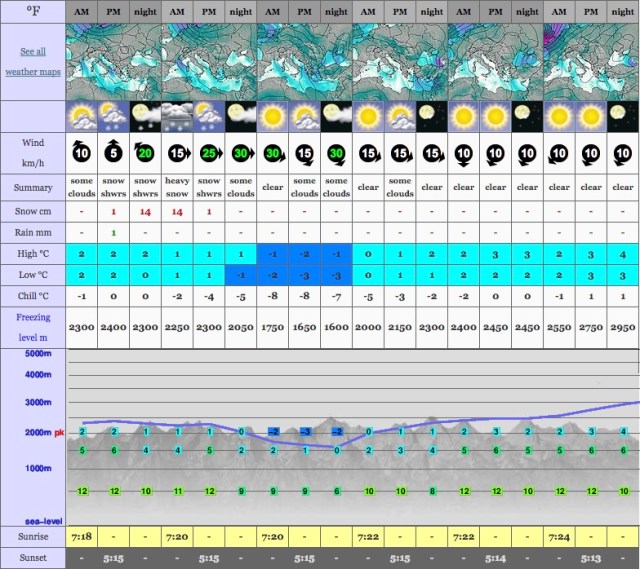This screenshot has height=569, width=640.
Task: Click wind 10 icon in freezing level 2950 column
Action: click(x=622, y=155)
